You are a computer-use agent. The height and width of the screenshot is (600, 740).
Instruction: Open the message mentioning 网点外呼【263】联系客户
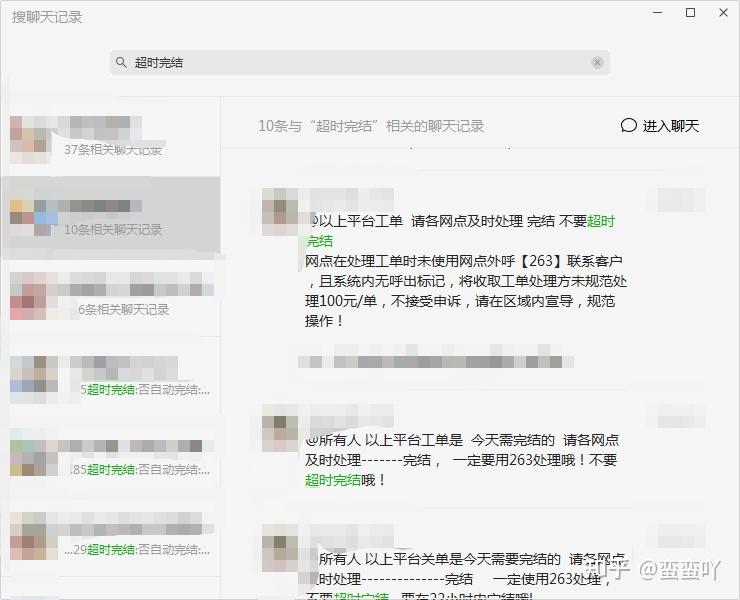tap(466, 271)
